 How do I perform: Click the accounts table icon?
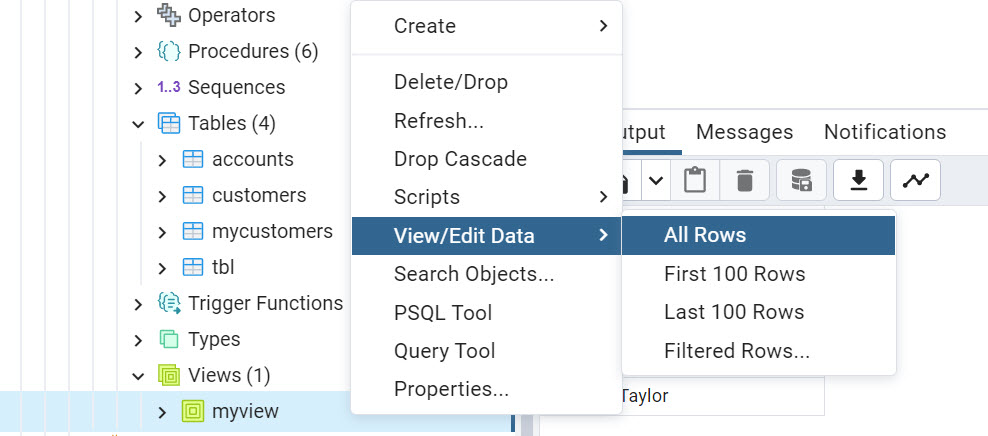click(193, 159)
